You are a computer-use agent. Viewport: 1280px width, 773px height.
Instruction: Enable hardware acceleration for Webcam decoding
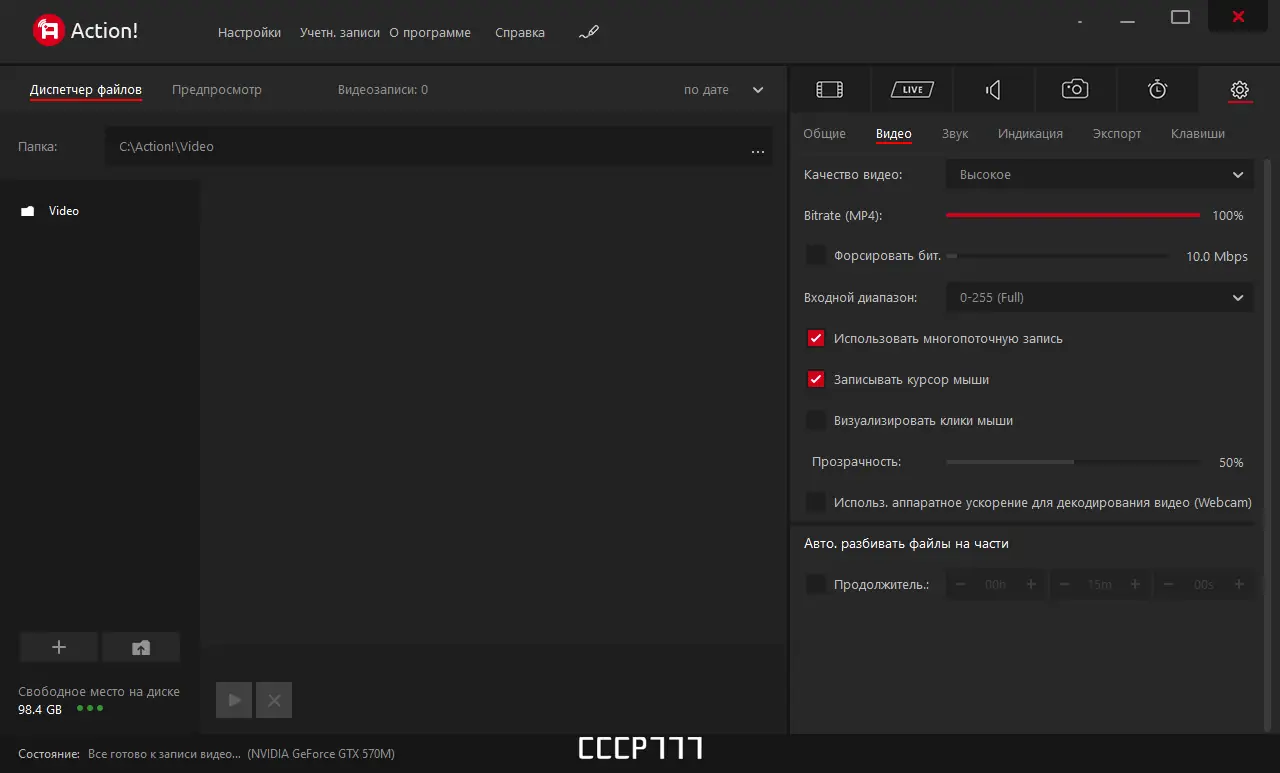[816, 502]
